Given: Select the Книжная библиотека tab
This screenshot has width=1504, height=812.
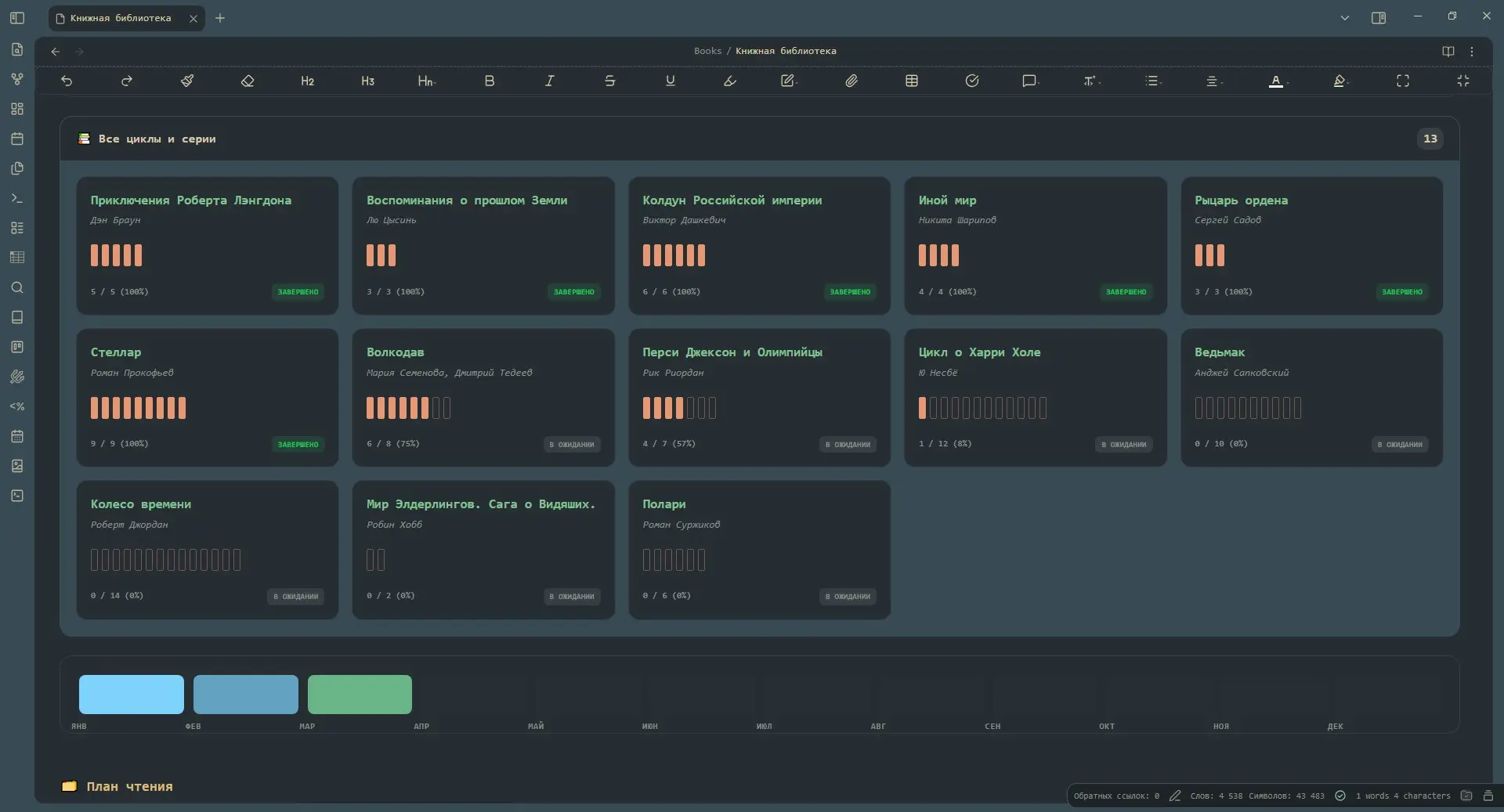Looking at the screenshot, I should 121,18.
